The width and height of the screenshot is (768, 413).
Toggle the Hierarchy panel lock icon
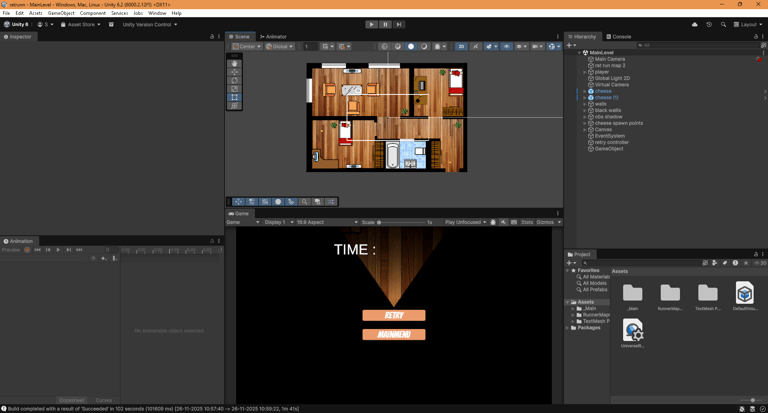tap(756, 36)
